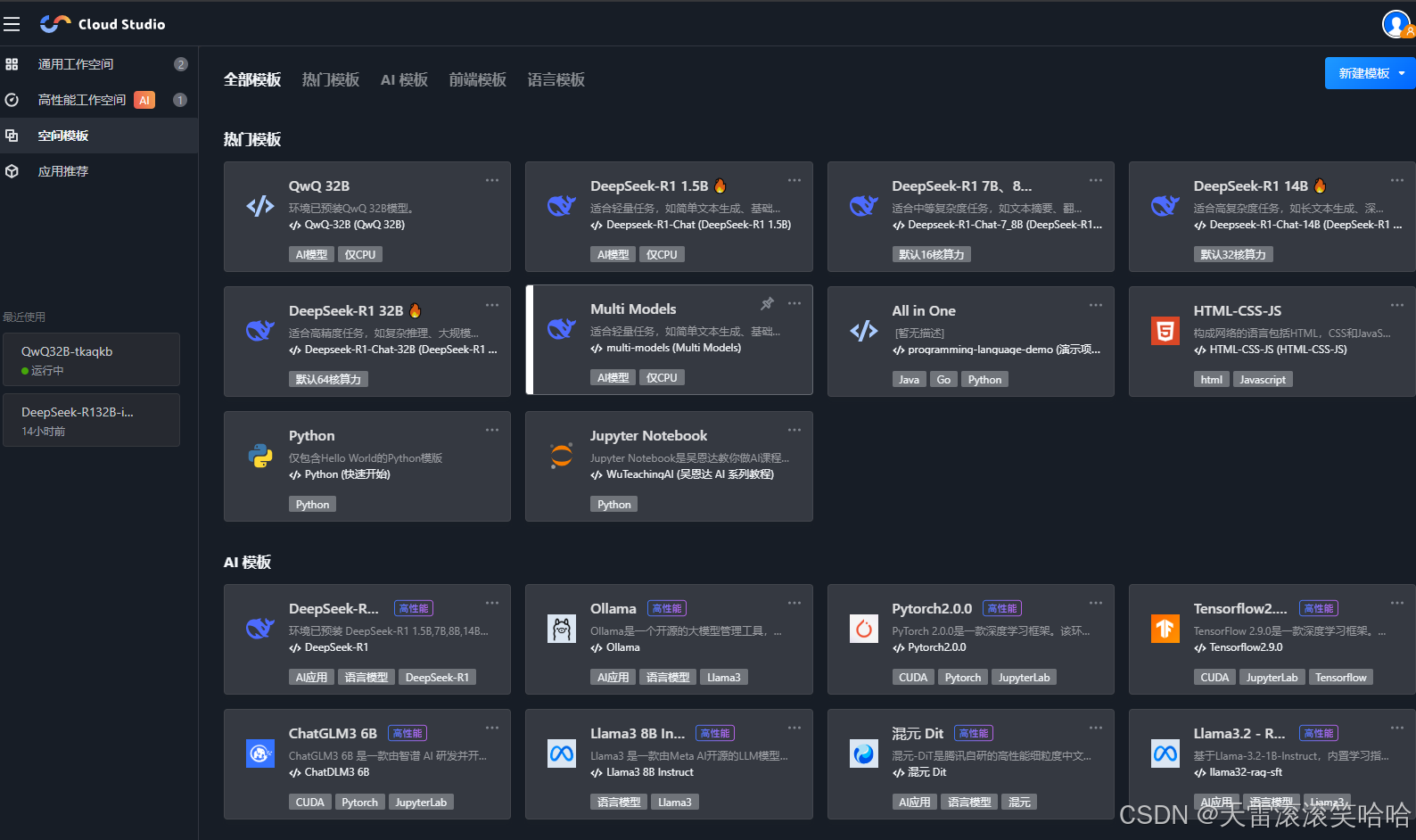Open more options on Python card
This screenshot has width=1416, height=840.
tap(492, 430)
